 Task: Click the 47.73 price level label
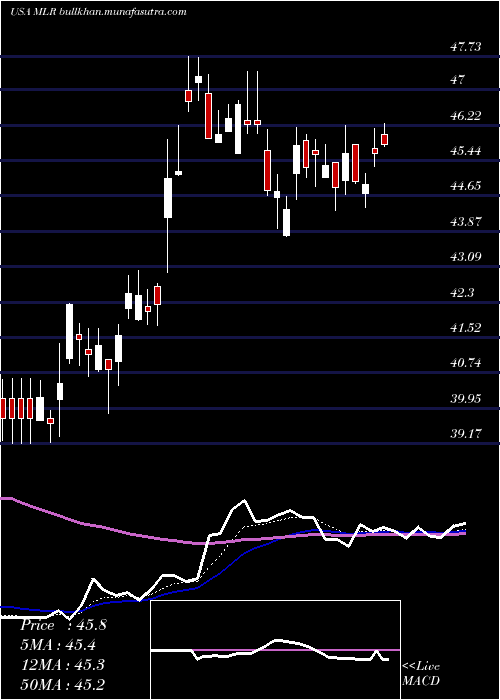[466, 46]
